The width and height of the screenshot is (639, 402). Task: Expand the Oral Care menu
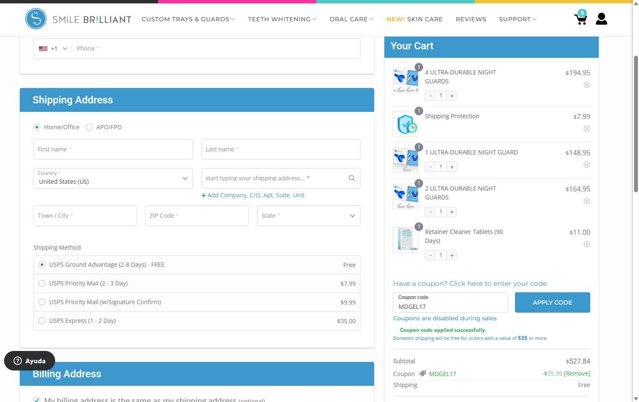click(x=351, y=19)
